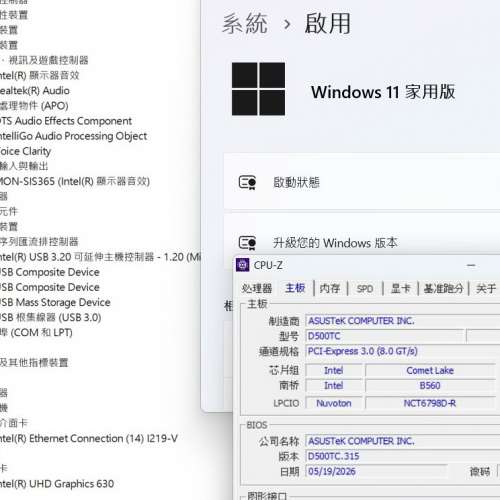Select the second USB Composite Device
Image resolution: width=500 pixels, height=500 pixels.
click(50, 287)
